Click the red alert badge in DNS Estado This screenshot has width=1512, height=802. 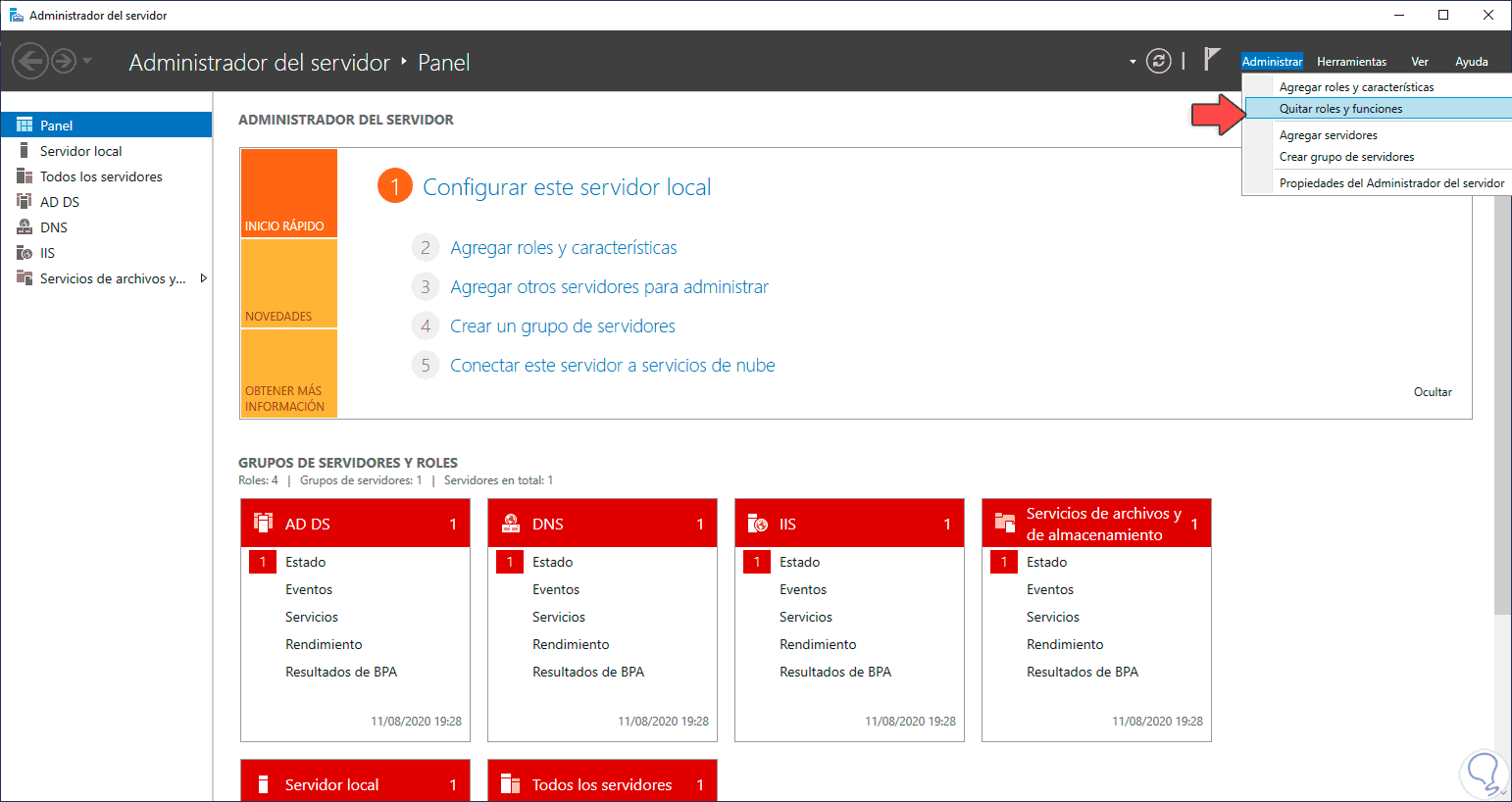click(510, 562)
